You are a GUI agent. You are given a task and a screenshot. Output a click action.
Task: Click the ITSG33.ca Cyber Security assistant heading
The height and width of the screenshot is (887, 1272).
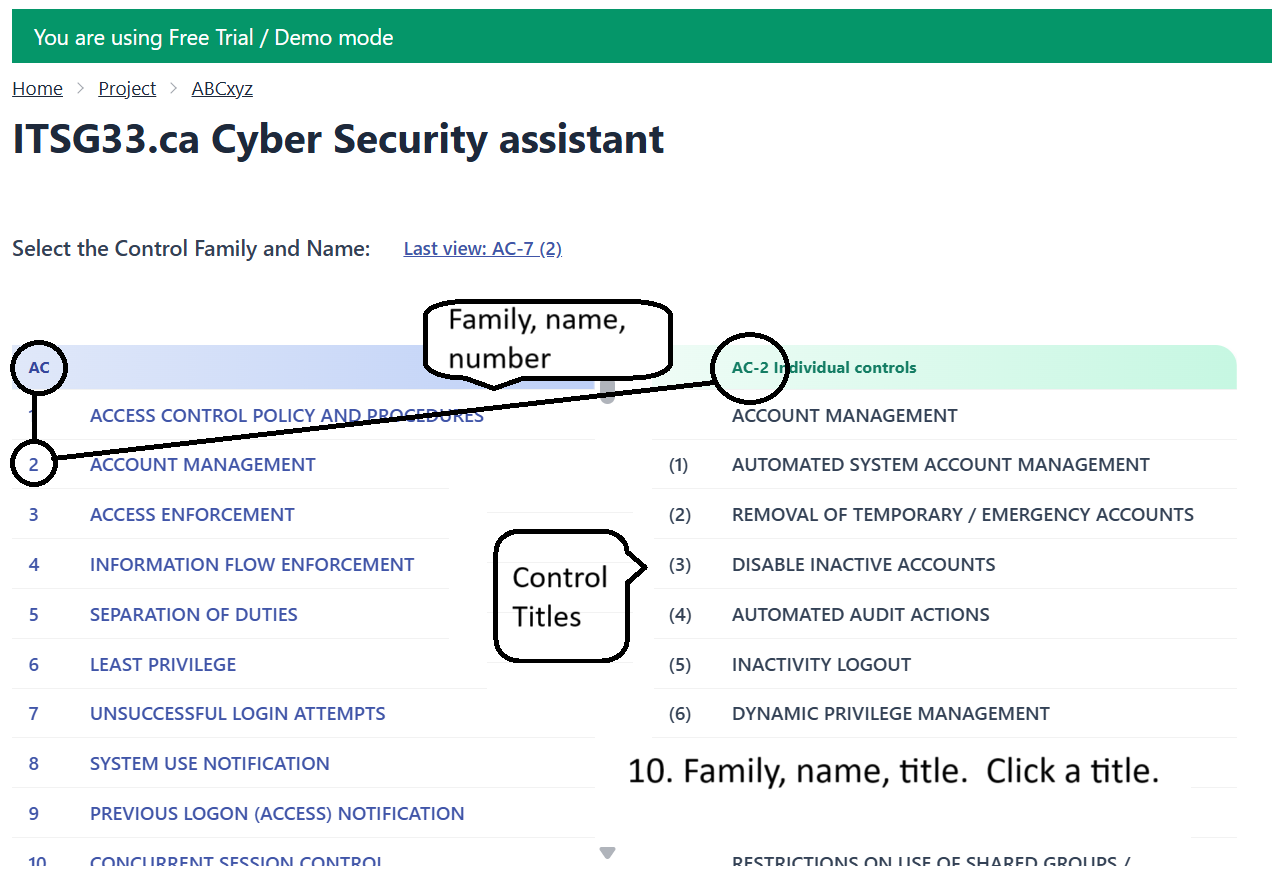coord(338,139)
